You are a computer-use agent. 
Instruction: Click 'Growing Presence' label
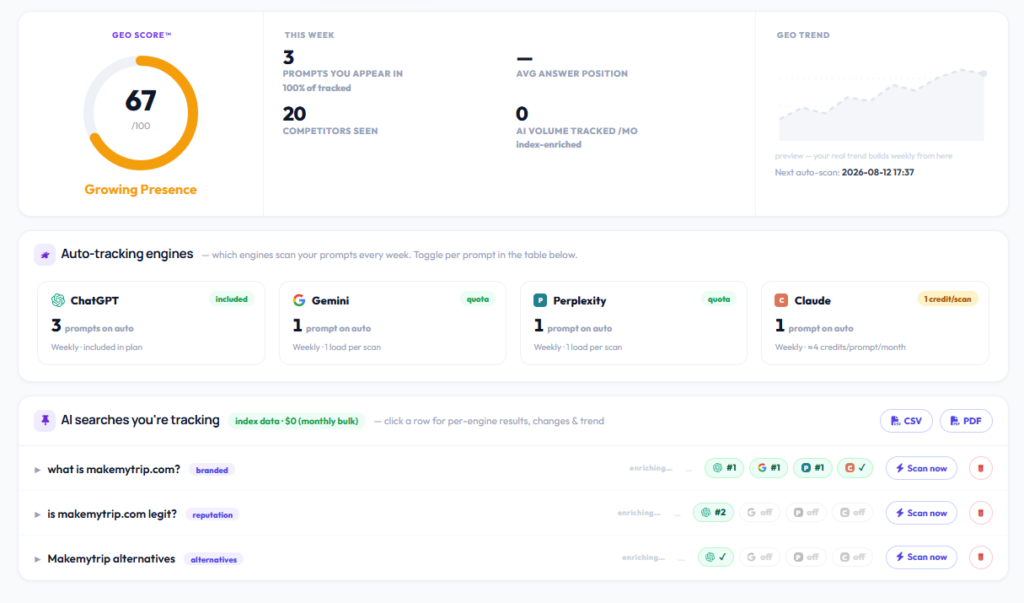pyautogui.click(x=140, y=189)
